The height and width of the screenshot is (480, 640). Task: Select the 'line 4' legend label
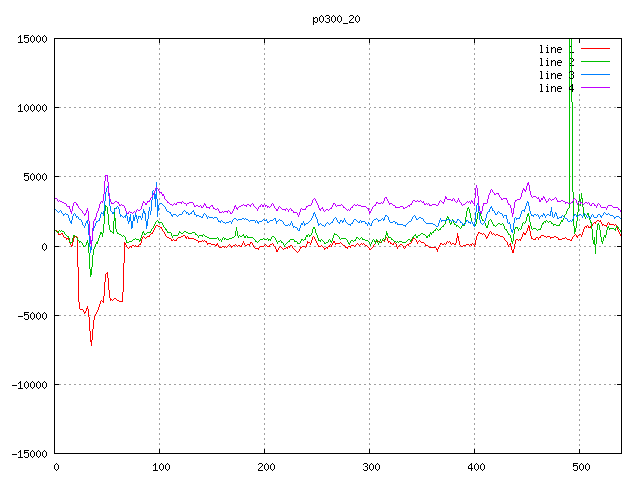(x=556, y=89)
